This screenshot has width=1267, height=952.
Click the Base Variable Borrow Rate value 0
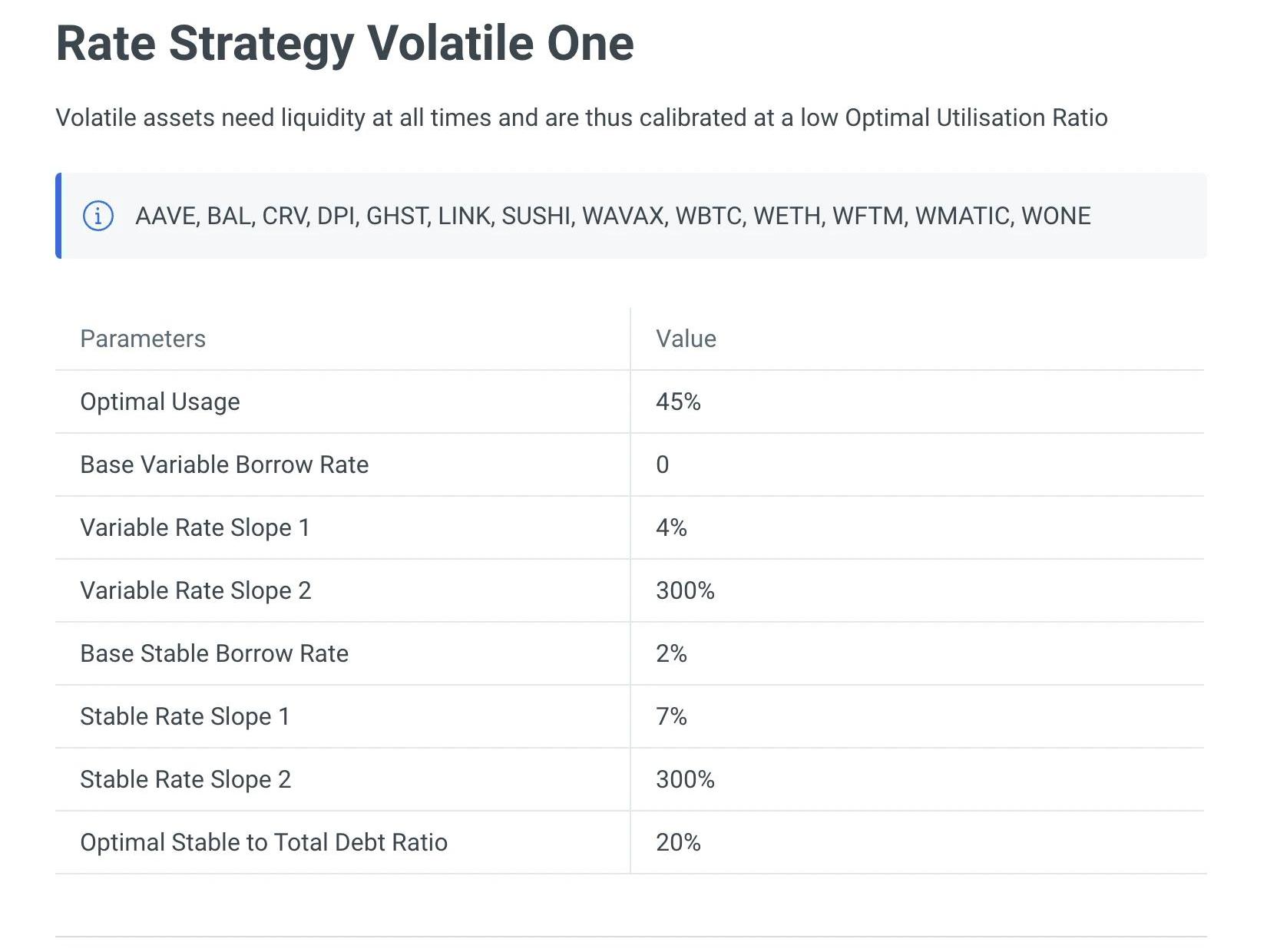click(x=663, y=464)
